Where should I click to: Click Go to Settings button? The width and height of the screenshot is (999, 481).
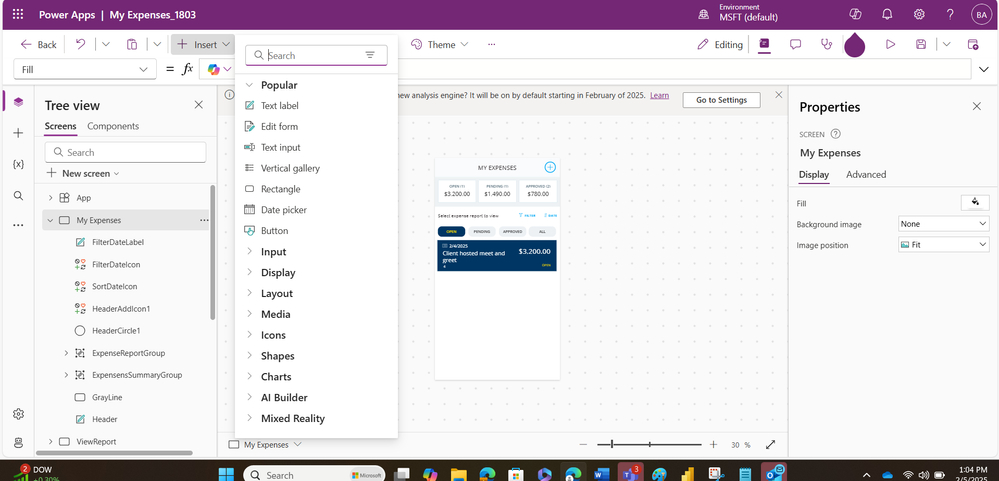coord(722,100)
